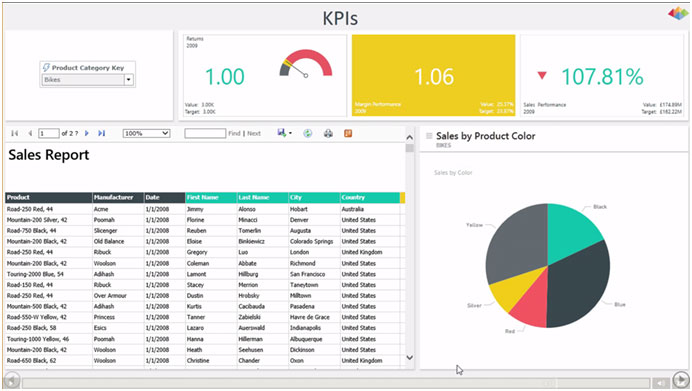This screenshot has width=692, height=391.
Task: Print the Sales Report
Action: 328,133
